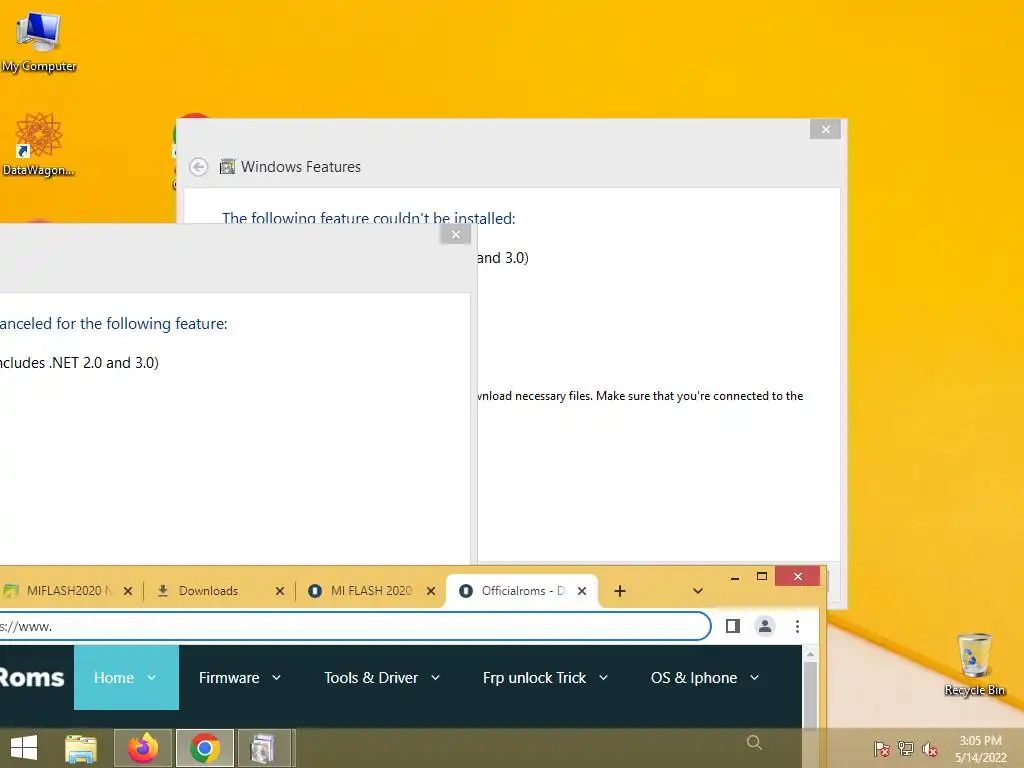Maximize the Chrome window

coord(761,577)
